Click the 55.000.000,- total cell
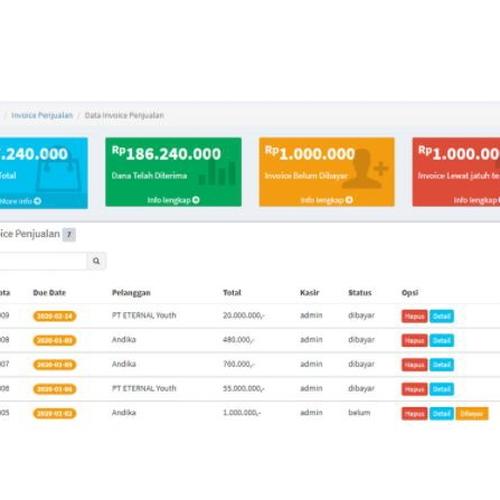Viewport: 500px width, 500px height. (x=244, y=388)
